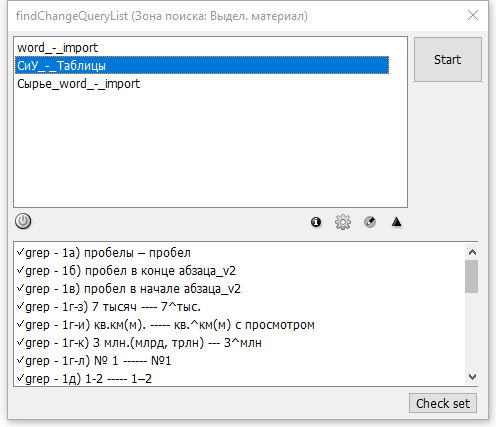This screenshot has height=427, width=496.
Task: Open settings via the gear icon
Action: pos(343,222)
